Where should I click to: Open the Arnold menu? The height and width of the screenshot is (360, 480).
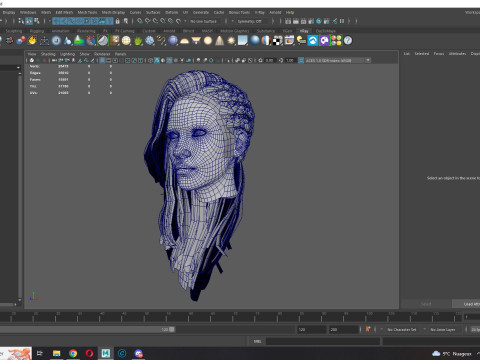pos(275,12)
